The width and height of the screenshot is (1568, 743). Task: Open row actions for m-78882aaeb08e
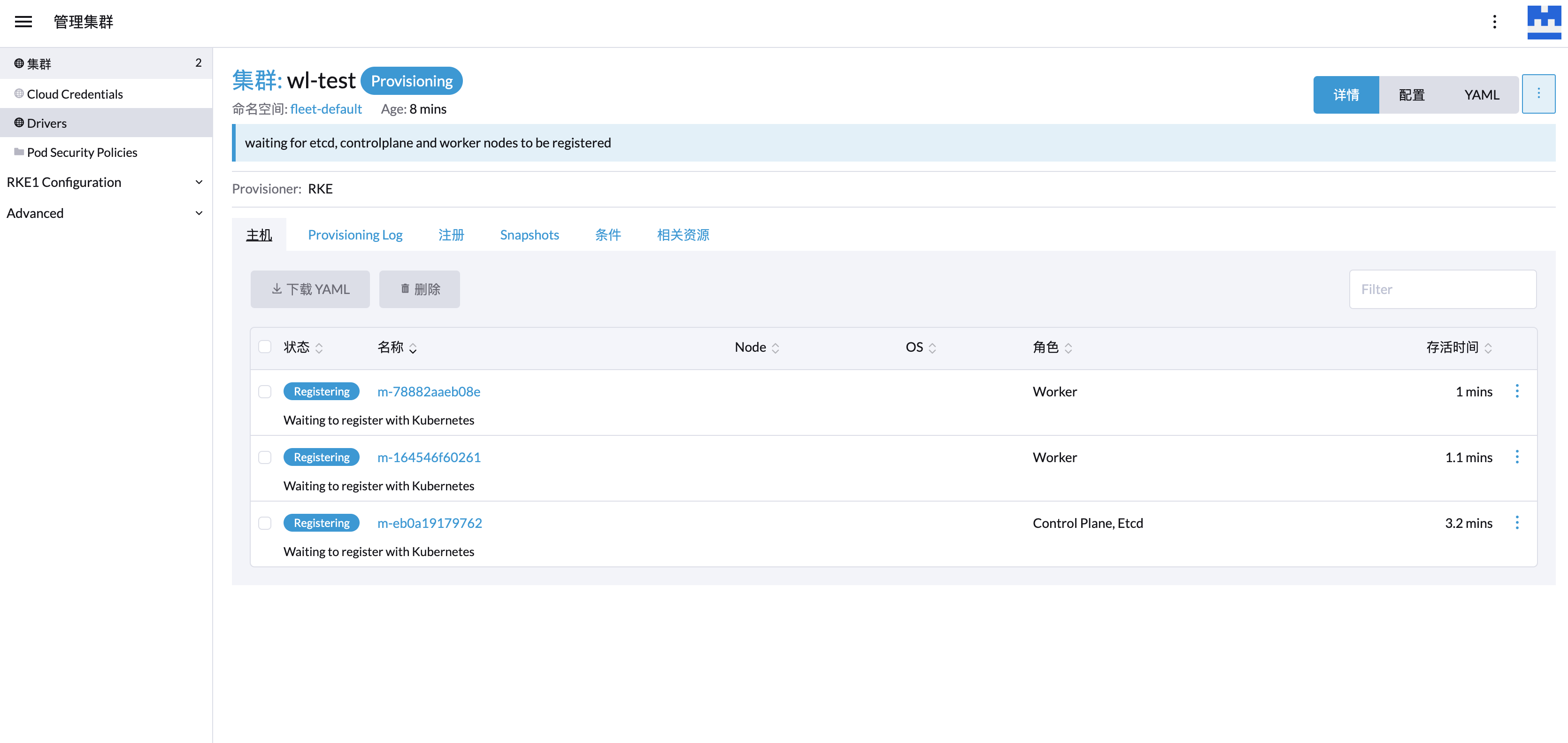pos(1516,392)
